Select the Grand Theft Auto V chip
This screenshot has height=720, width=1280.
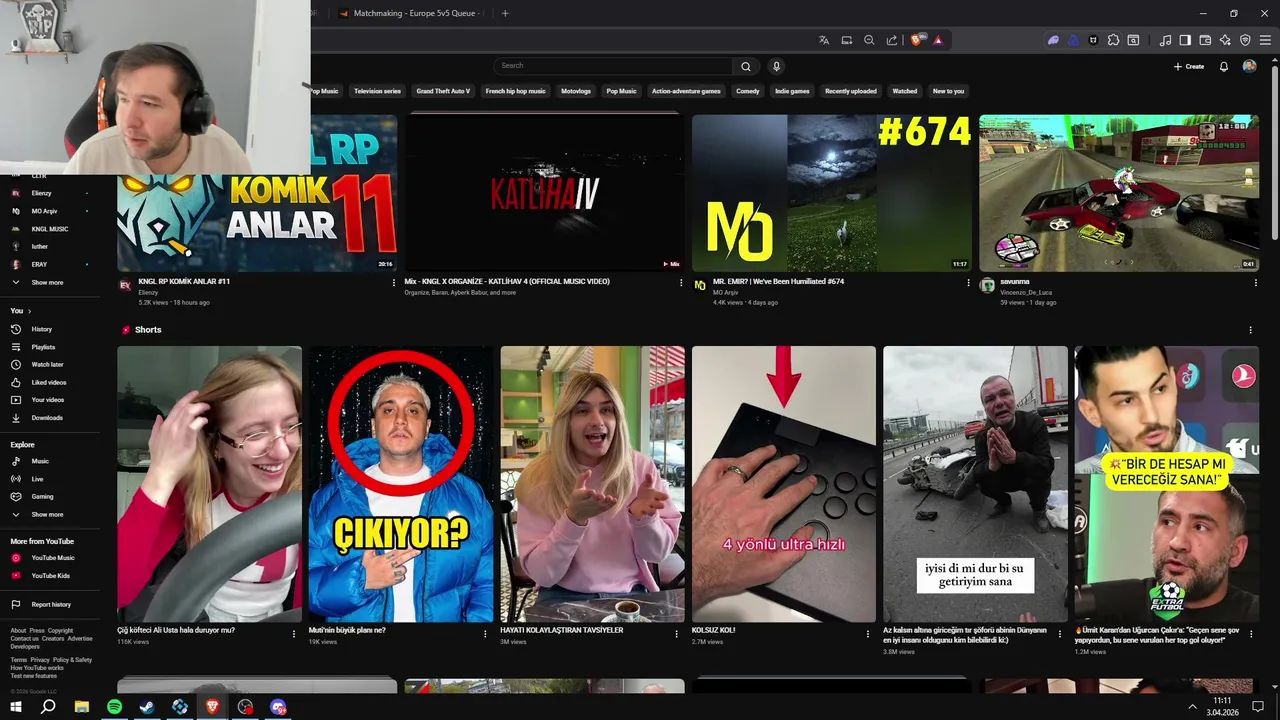(x=443, y=91)
